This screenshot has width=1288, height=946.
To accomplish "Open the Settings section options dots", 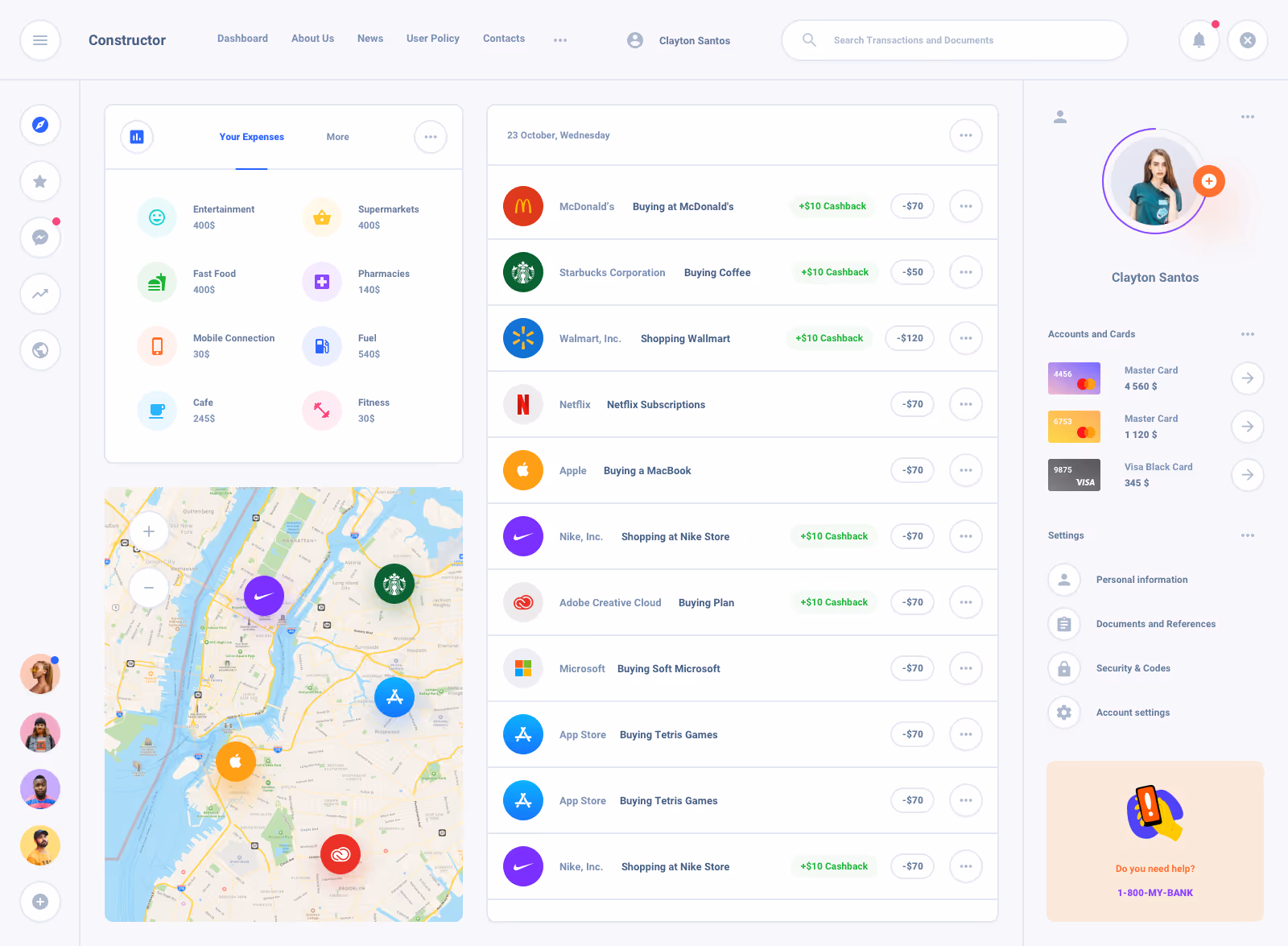I will [x=1248, y=535].
